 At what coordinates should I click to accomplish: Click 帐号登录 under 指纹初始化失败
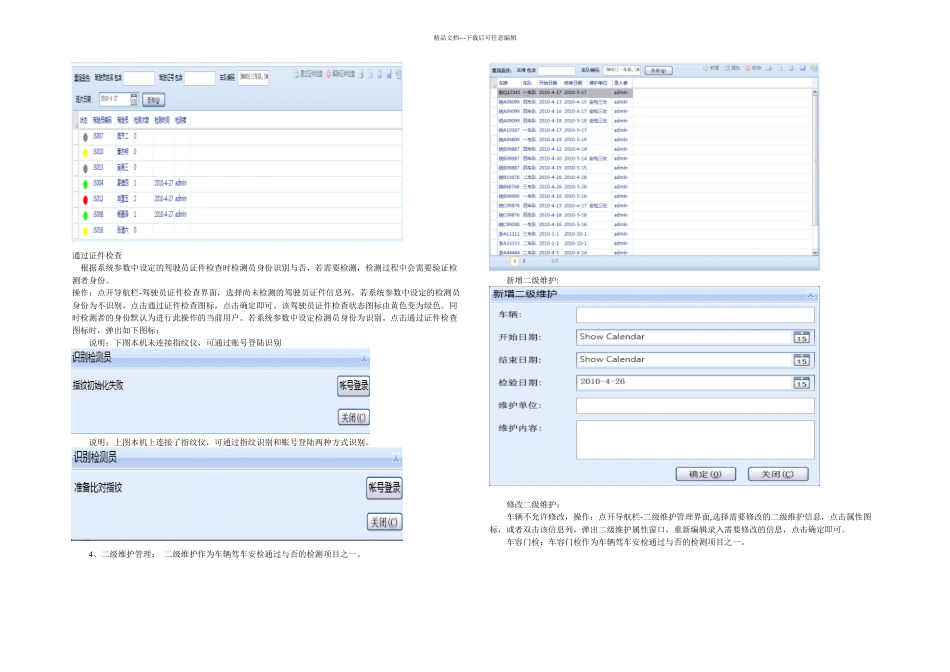click(354, 387)
